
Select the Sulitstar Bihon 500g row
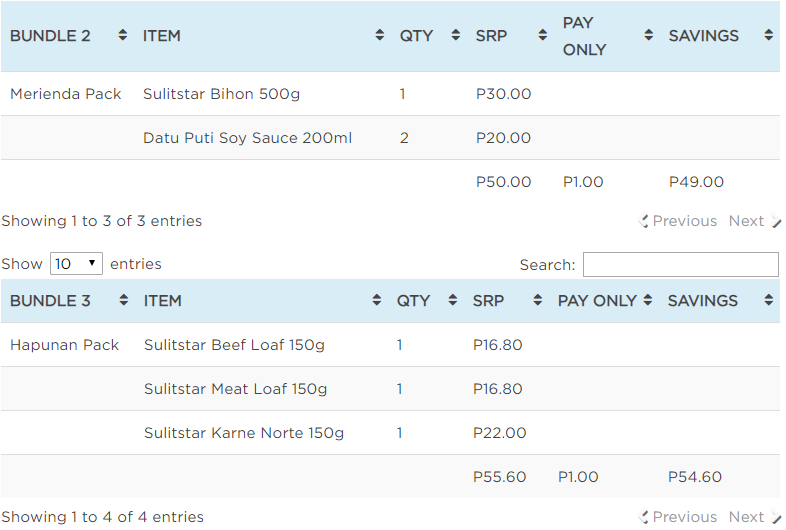click(221, 94)
